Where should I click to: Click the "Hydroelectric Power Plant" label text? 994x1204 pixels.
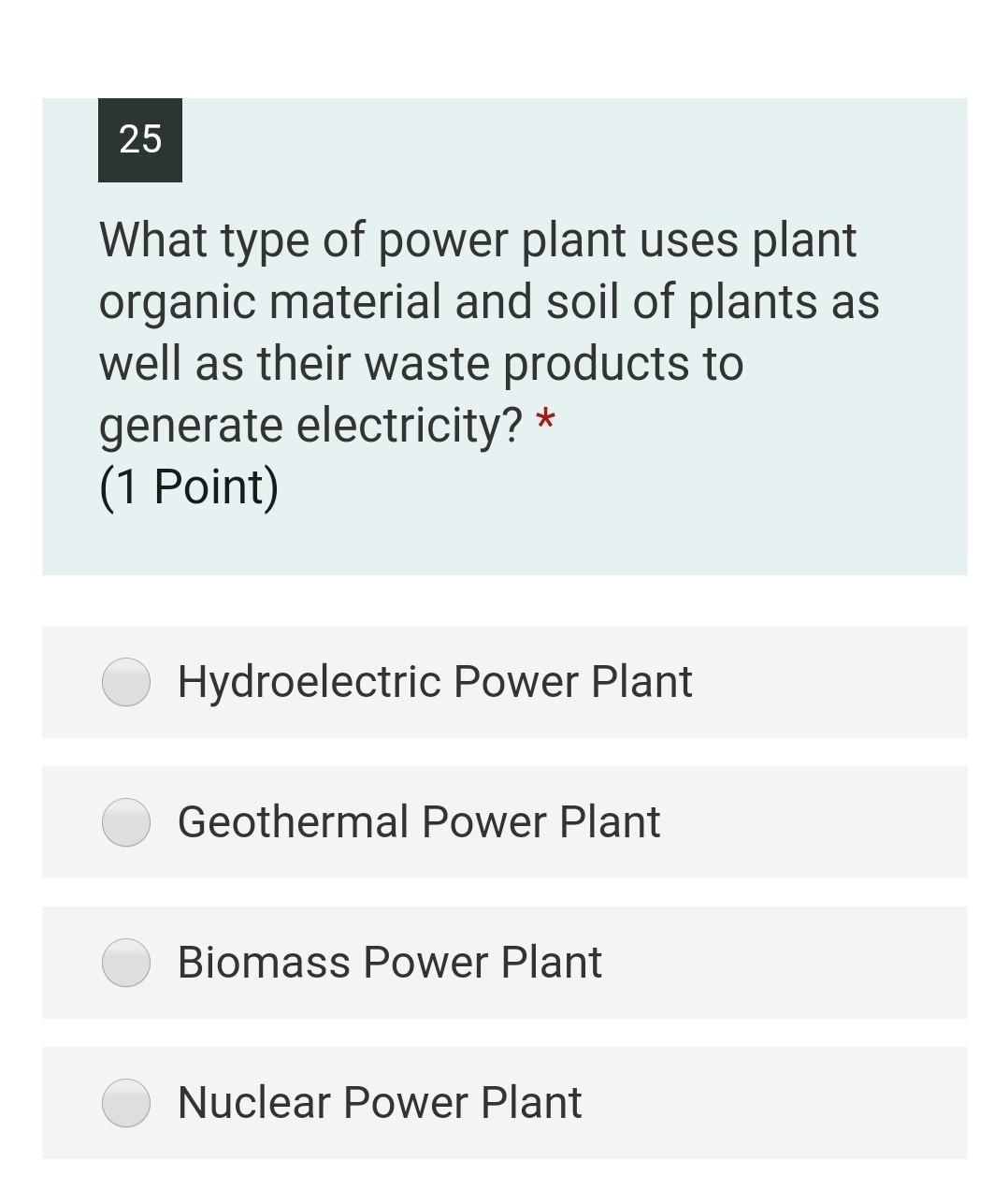[x=435, y=681]
